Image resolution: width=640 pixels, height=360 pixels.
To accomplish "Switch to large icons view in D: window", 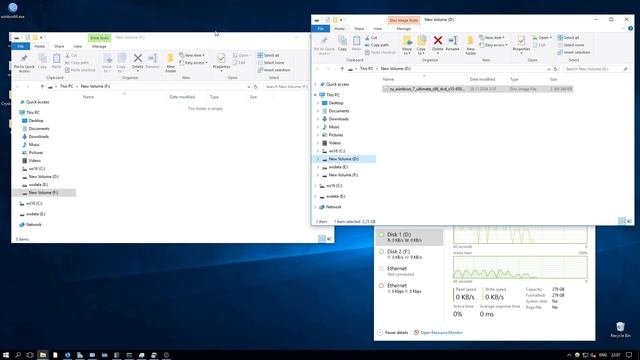I will pyautogui.click(x=629, y=221).
